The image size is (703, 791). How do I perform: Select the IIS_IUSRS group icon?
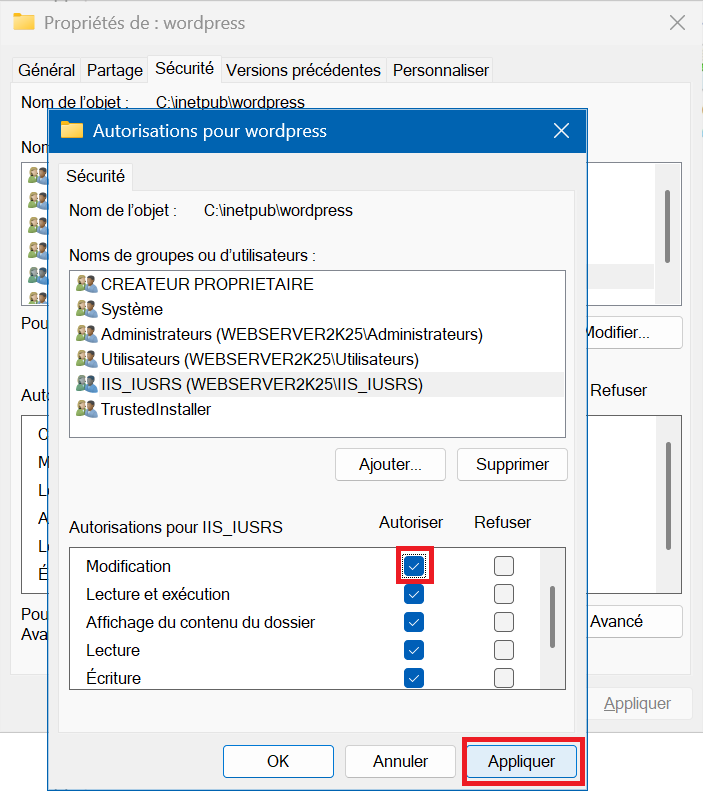tap(86, 384)
